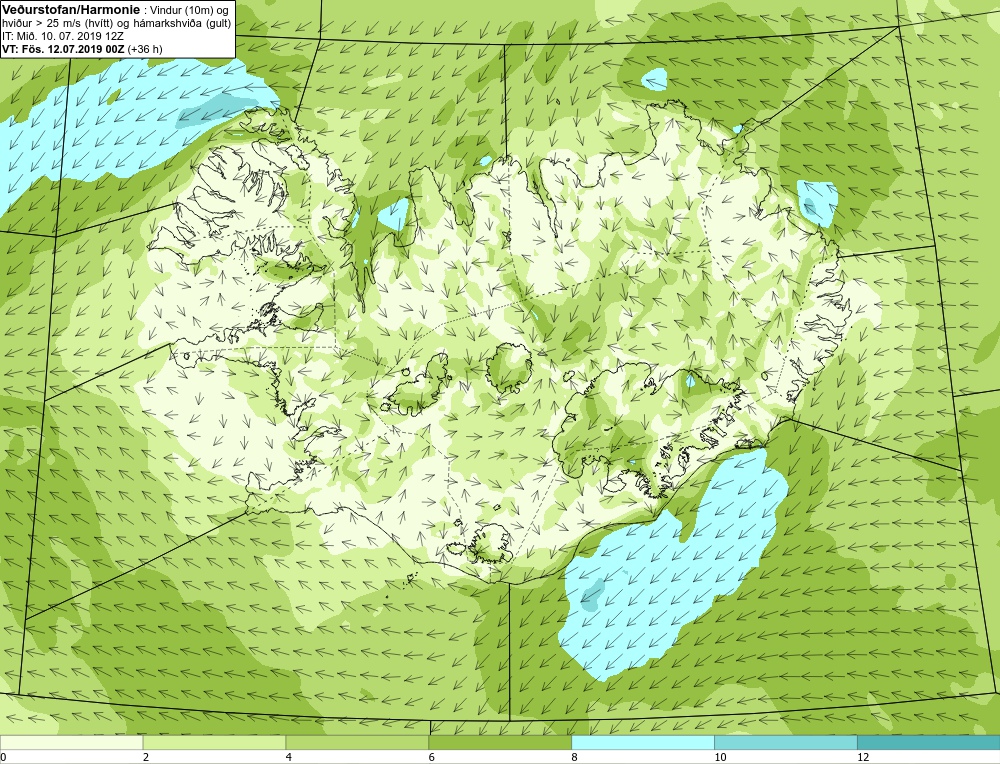Click the darkest legend swatch above 12 m/s
Screen dimensions: 1000x764
tap(929, 742)
